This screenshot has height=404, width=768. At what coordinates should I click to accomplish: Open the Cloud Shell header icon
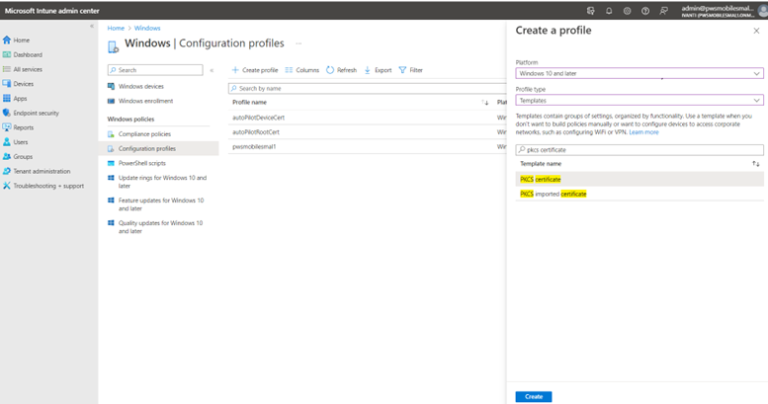tap(591, 11)
